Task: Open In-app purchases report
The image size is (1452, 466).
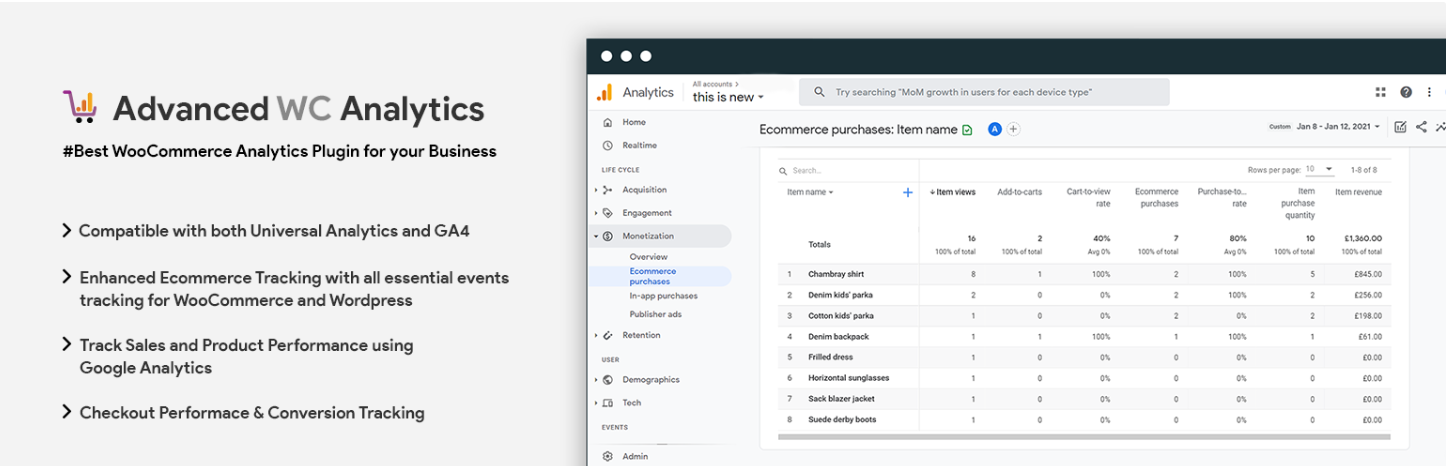Action: click(663, 296)
